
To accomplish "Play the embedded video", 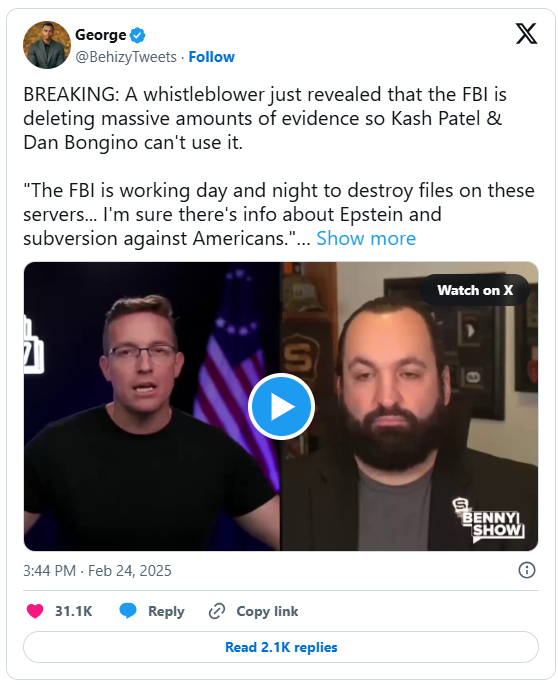I will pyautogui.click(x=281, y=406).
